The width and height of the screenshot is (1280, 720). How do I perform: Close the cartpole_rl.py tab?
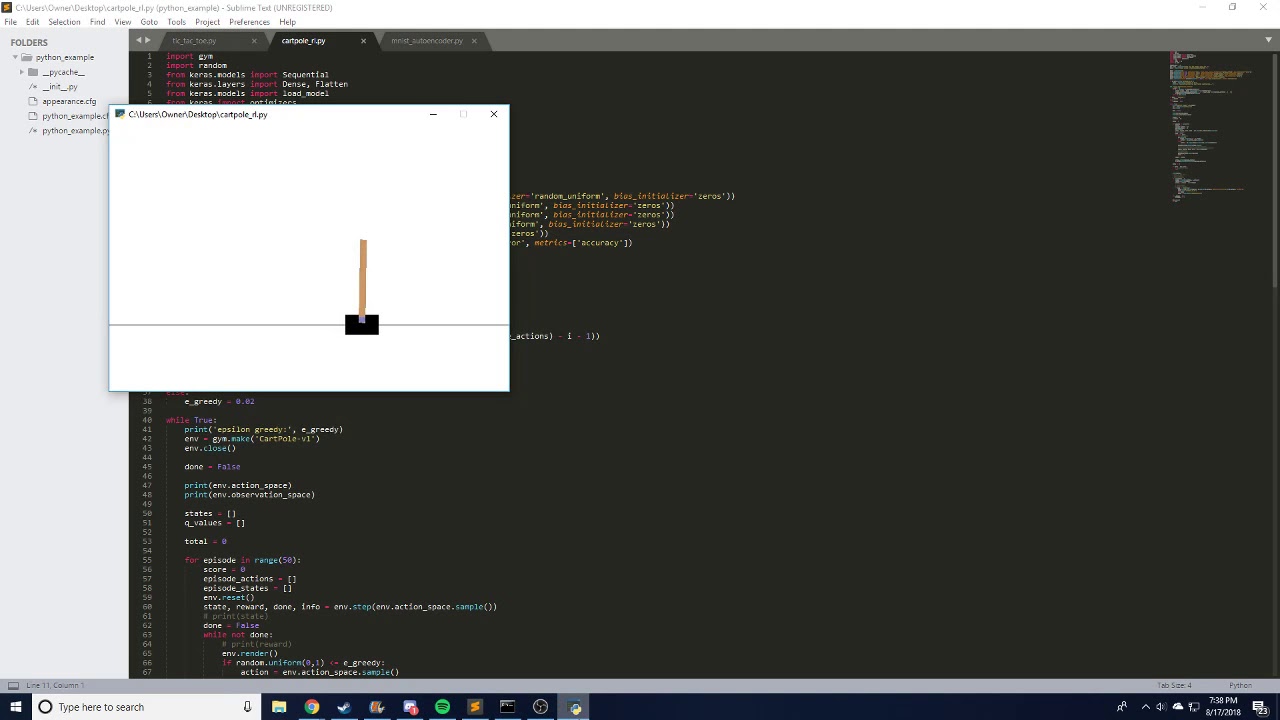[363, 41]
